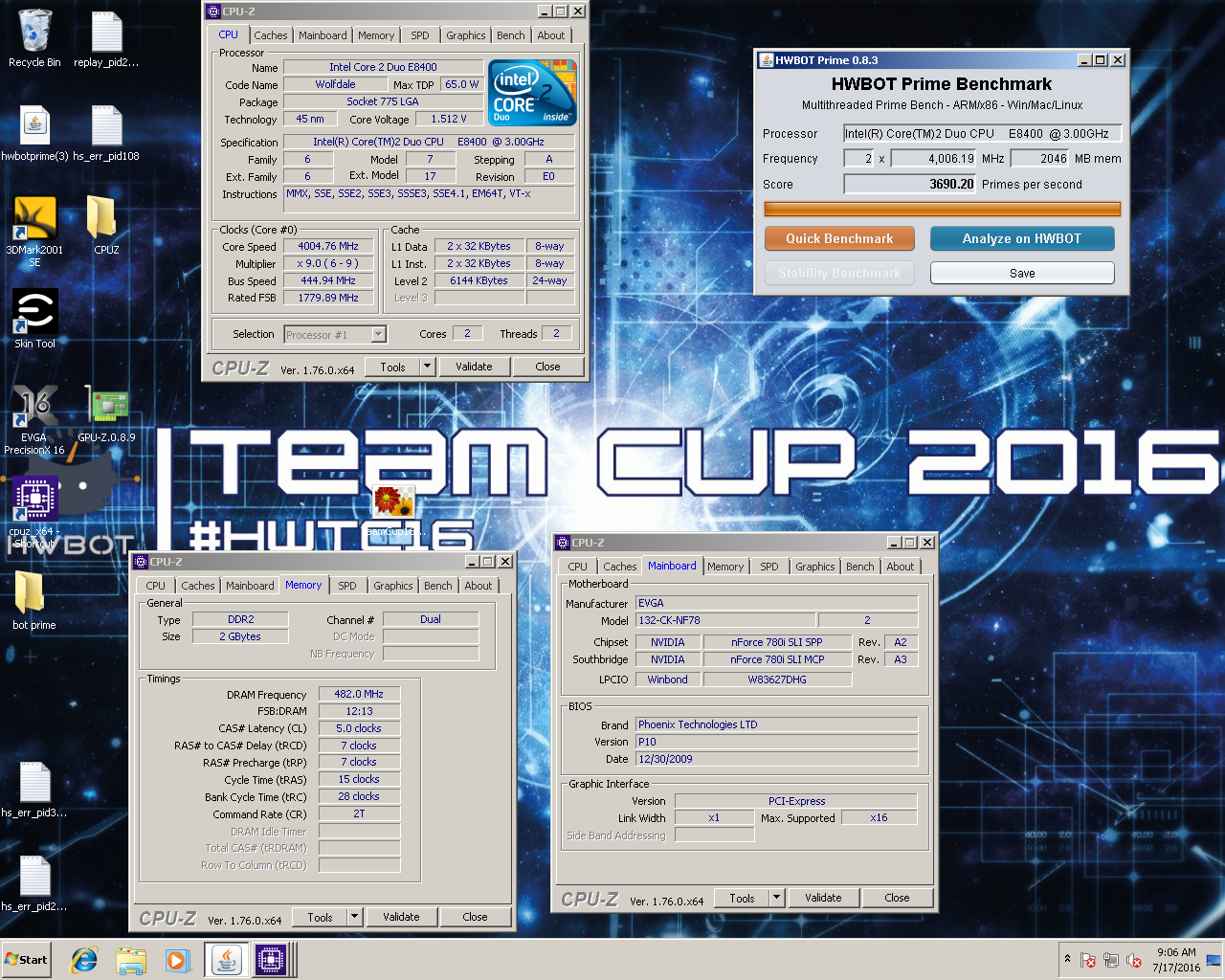The image size is (1225, 980).
Task: Select the hs_err_pid2 file icon at desktop bottom
Action: (34, 883)
